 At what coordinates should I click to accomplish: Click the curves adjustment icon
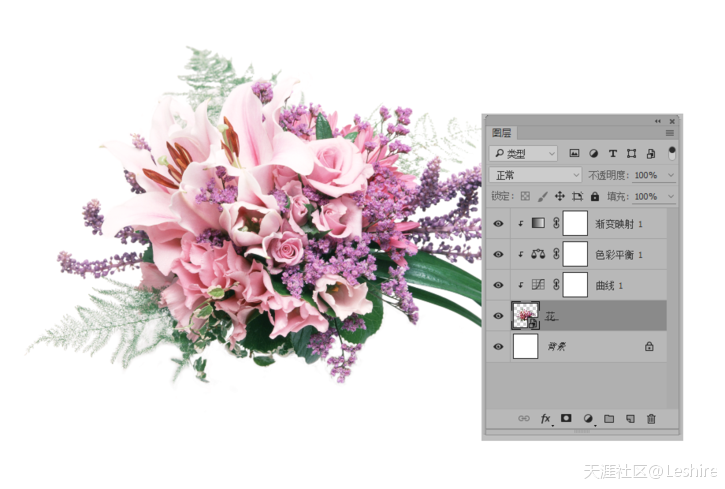(538, 284)
